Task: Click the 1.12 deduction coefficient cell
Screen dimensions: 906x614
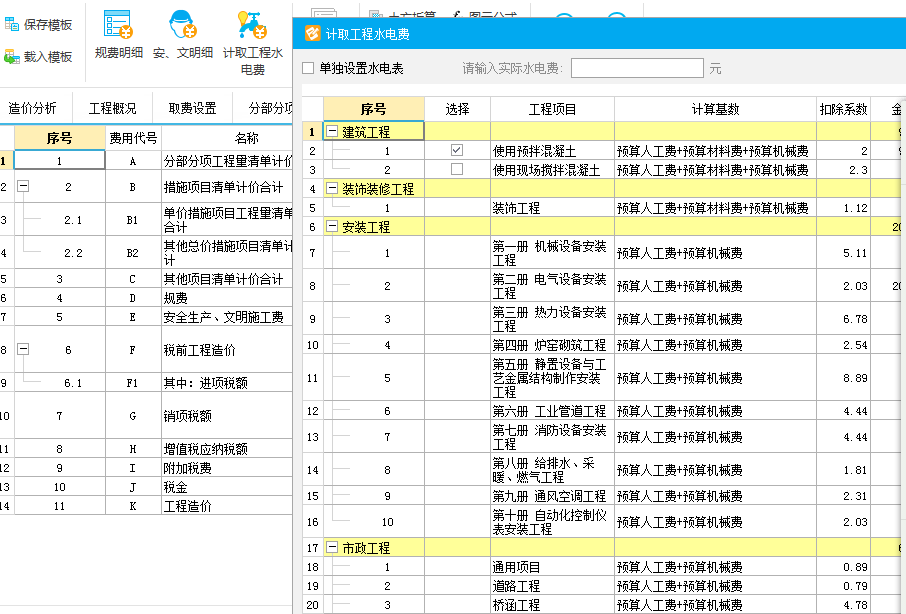Action: [x=843, y=208]
